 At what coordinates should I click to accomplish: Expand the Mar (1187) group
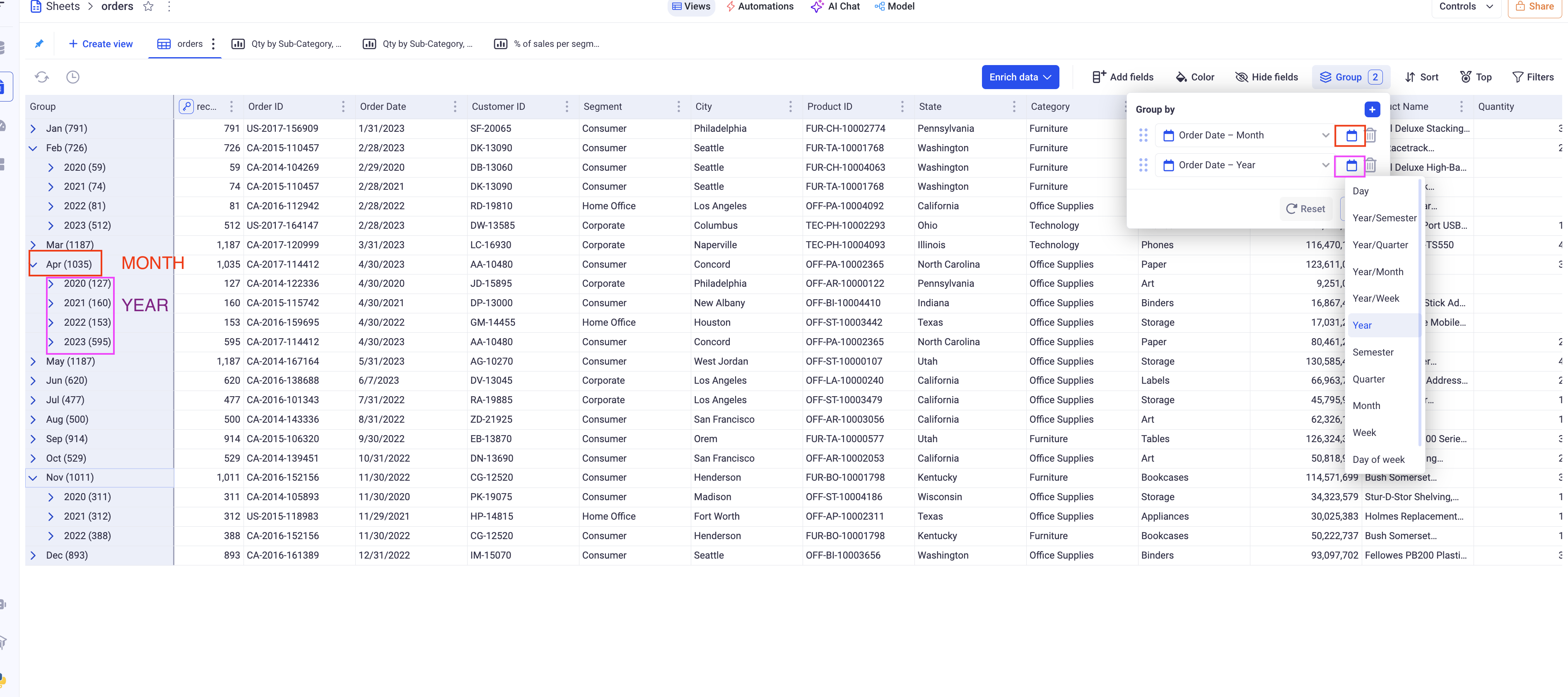[34, 245]
